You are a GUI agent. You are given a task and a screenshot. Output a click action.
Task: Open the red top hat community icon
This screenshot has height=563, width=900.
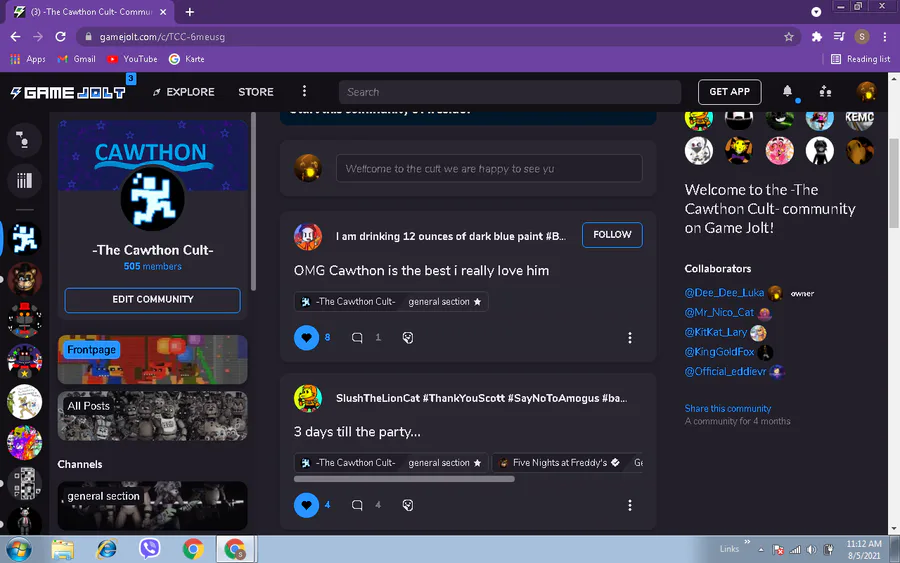[x=24, y=320]
